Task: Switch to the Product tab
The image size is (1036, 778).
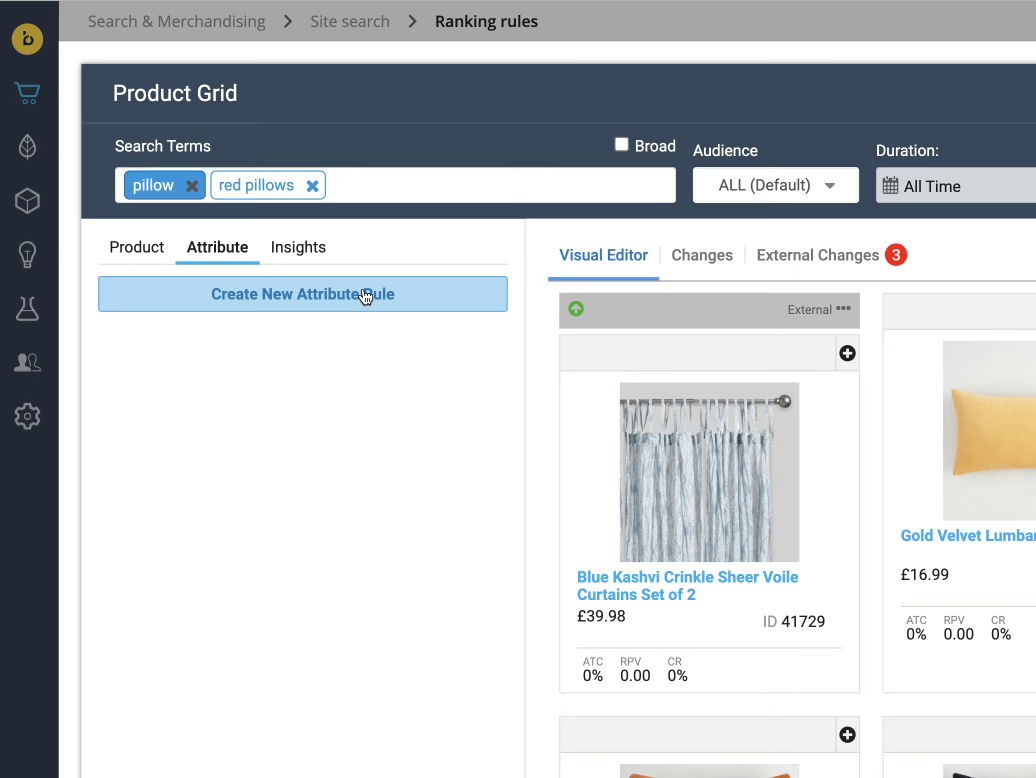Action: [136, 247]
